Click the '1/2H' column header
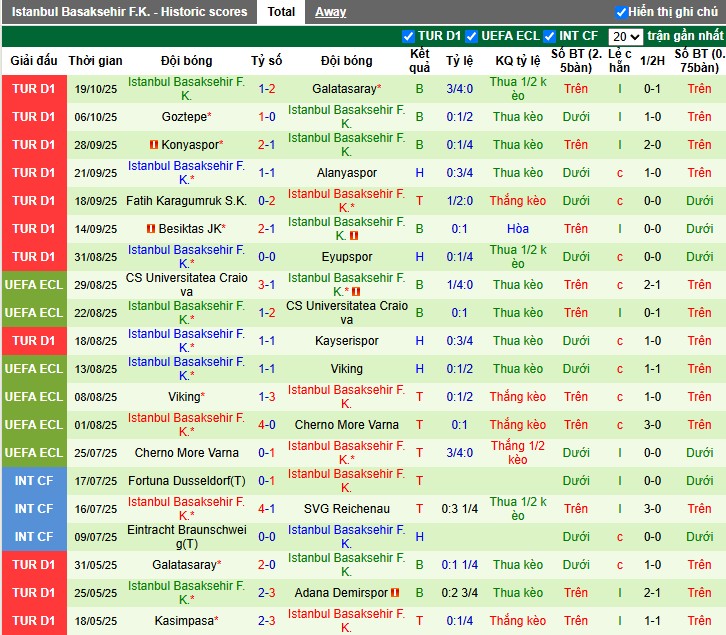 tap(652, 61)
